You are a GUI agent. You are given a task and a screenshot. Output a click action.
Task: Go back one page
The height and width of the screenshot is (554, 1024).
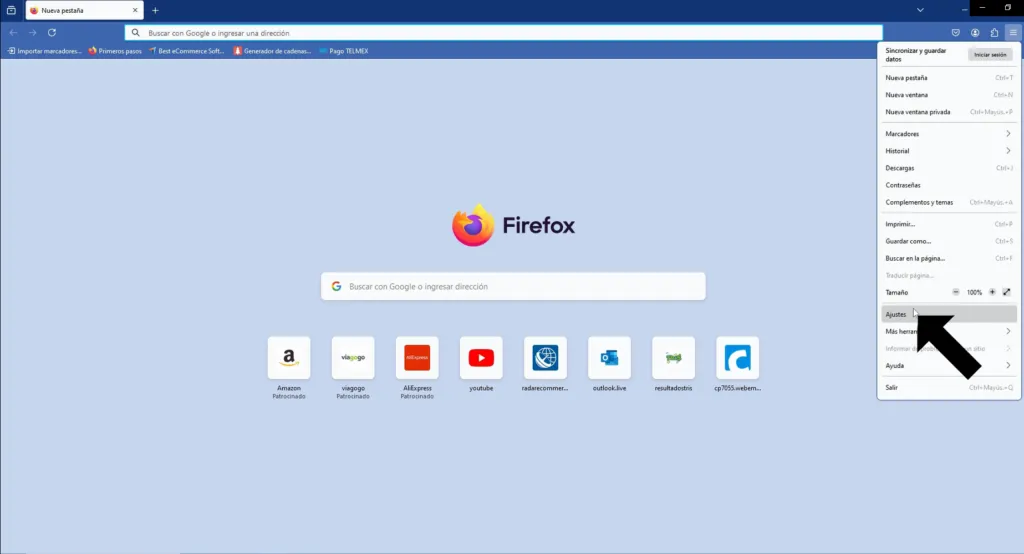coord(13,33)
